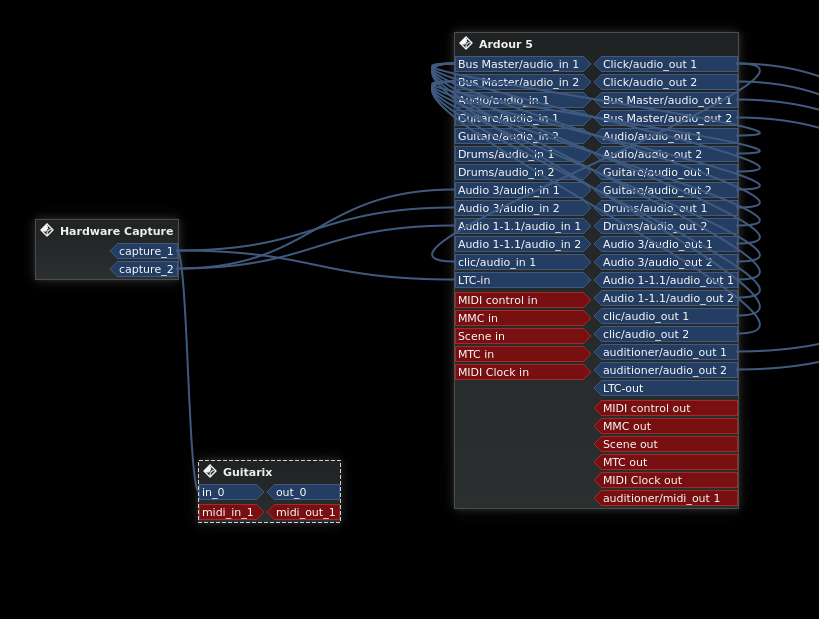
Task: Click the Guitarix in_0 port
Action: pyautogui.click(x=231, y=492)
